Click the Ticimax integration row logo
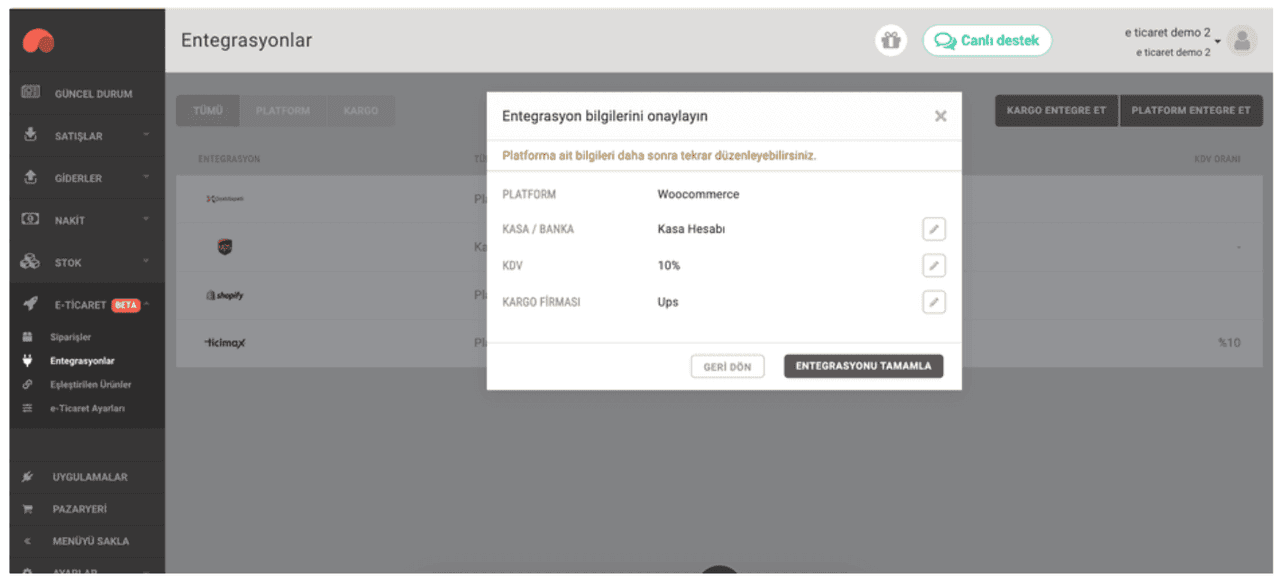Screen dimensions: 1280x581 [x=225, y=343]
